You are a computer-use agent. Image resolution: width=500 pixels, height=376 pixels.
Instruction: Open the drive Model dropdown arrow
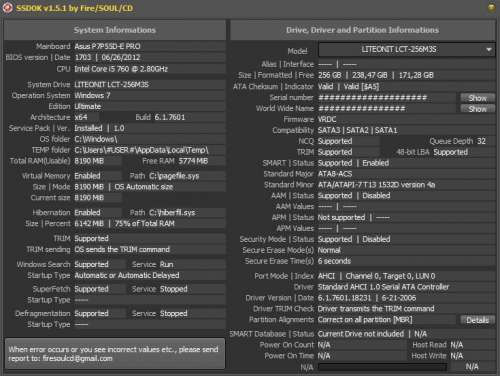pyautogui.click(x=489, y=50)
